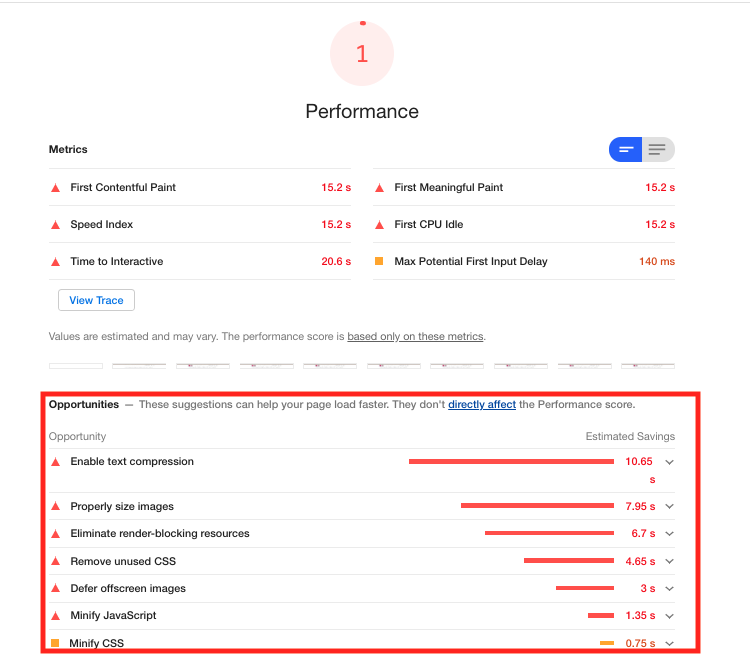This screenshot has width=750, height=655.
Task: Switch metrics to expanded list view
Action: click(657, 150)
